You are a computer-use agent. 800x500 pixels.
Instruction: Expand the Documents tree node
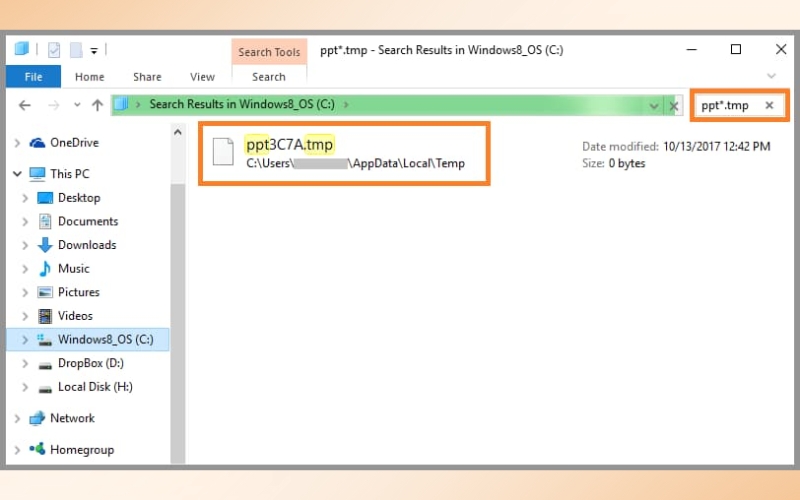pyautogui.click(x=25, y=221)
